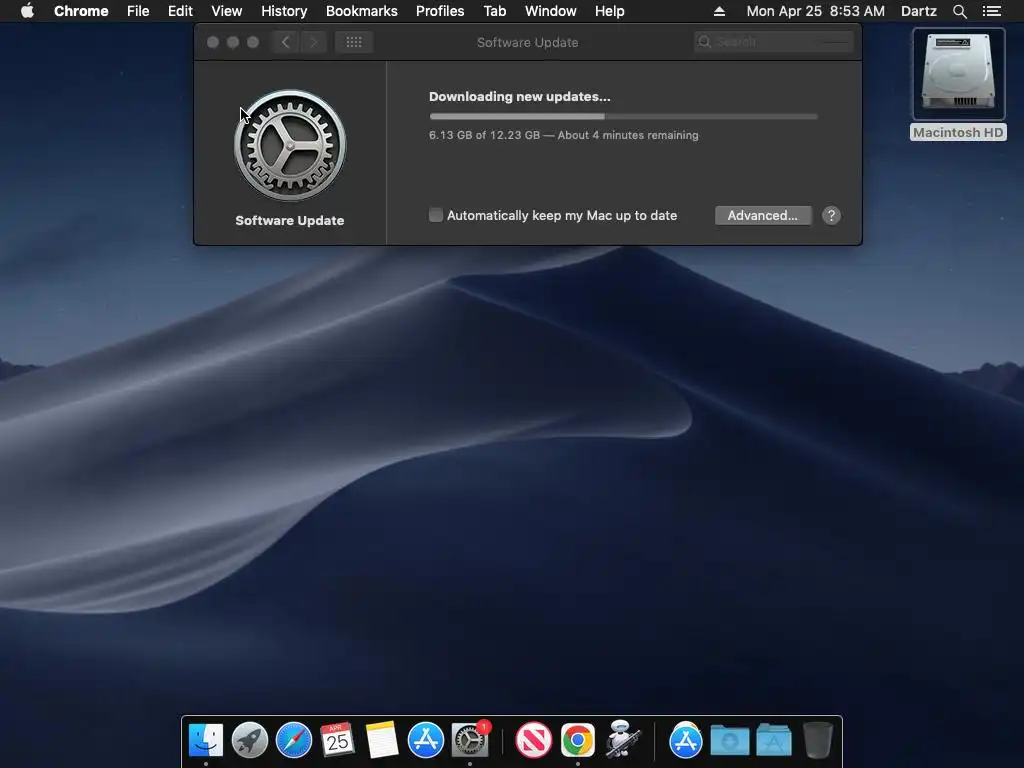Open the Bookmarks menu
Image resolution: width=1024 pixels, height=768 pixels.
[361, 11]
